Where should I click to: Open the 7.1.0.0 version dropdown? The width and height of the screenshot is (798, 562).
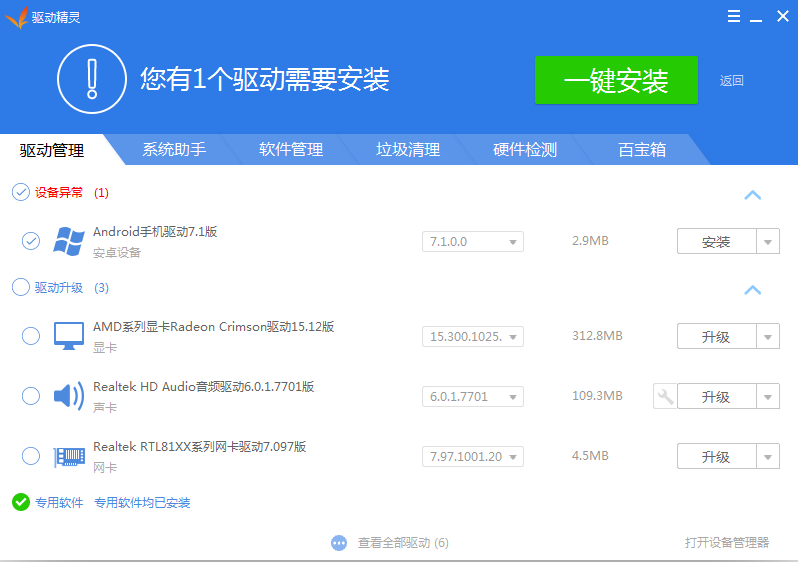(473, 241)
